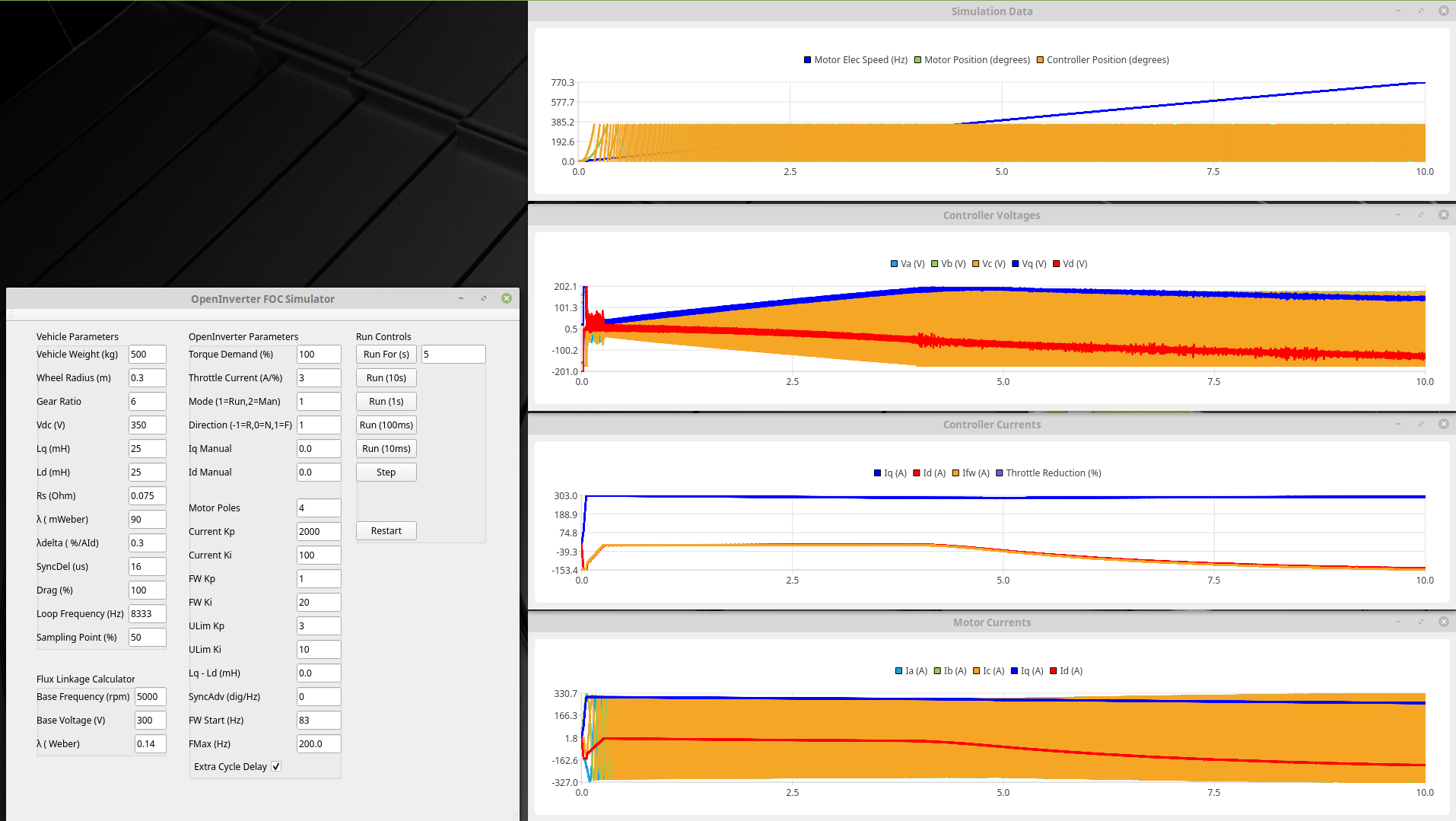
Task: Run the simulation for 100ms
Action: pos(386,425)
